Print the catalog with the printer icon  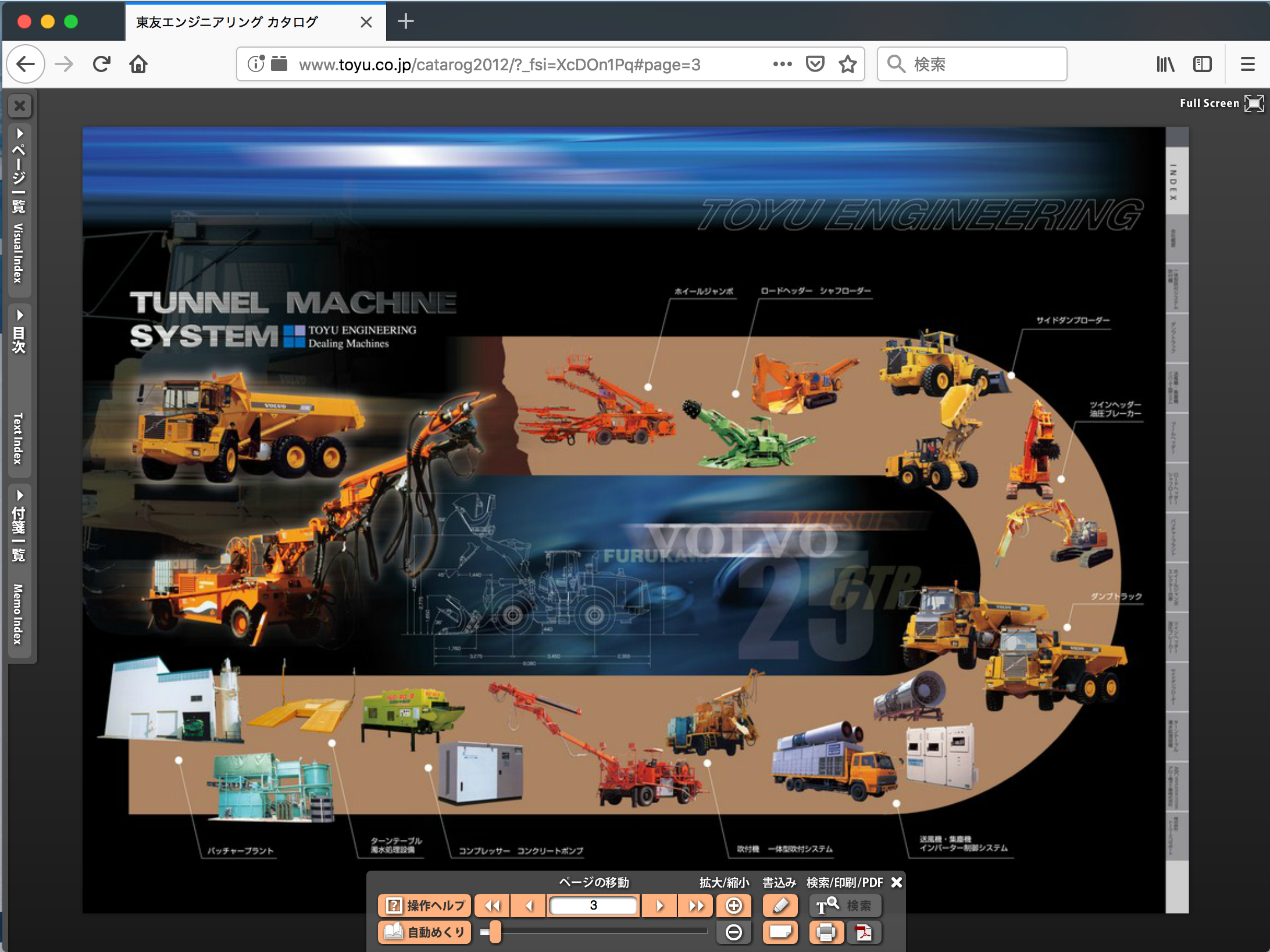[x=826, y=932]
